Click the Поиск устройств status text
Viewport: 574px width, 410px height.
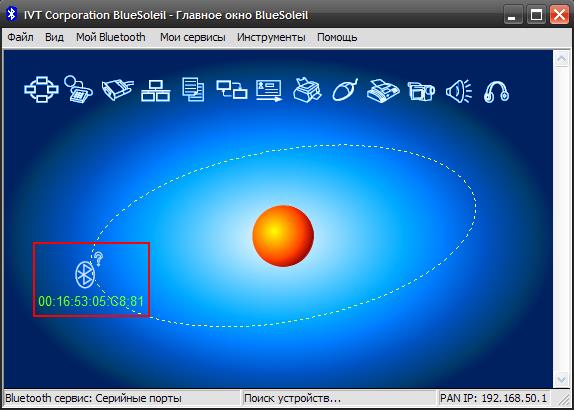292,398
